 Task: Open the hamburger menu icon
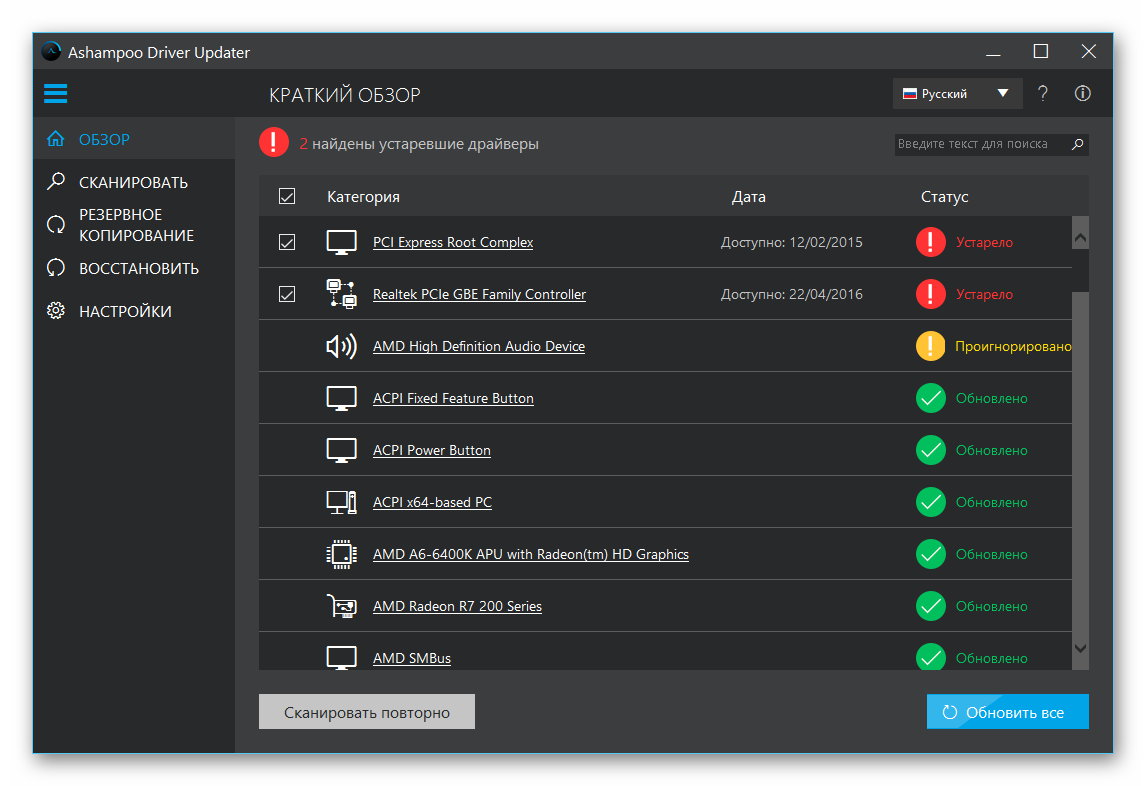click(56, 94)
